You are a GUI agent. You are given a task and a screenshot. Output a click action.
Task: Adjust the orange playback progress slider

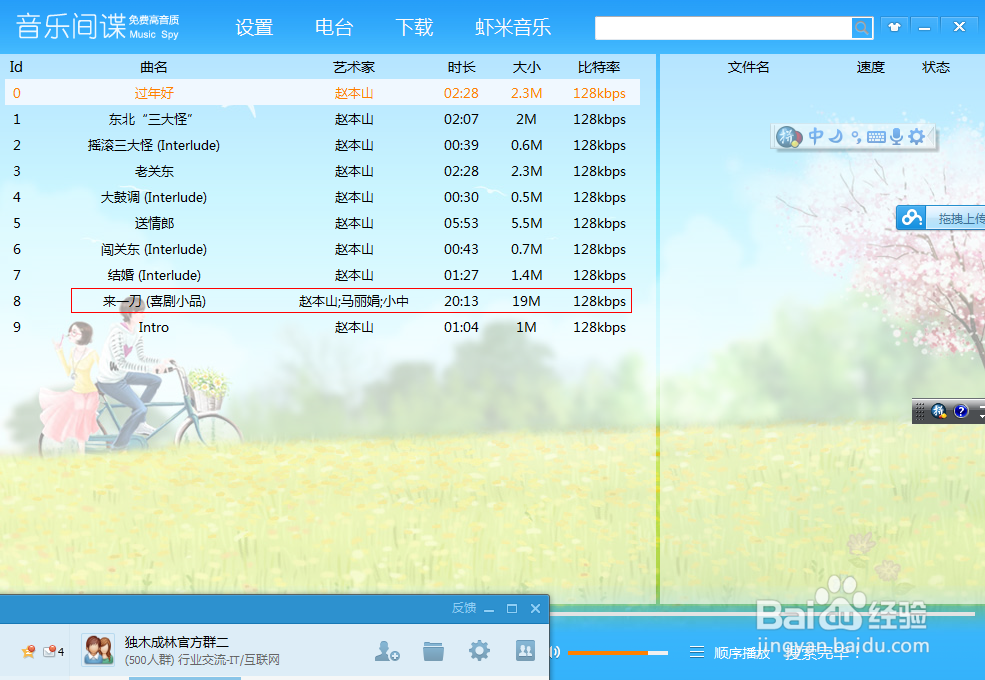tap(618, 652)
